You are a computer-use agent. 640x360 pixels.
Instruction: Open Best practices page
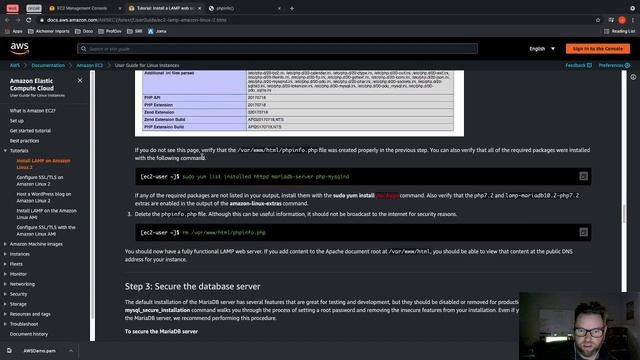24,141
